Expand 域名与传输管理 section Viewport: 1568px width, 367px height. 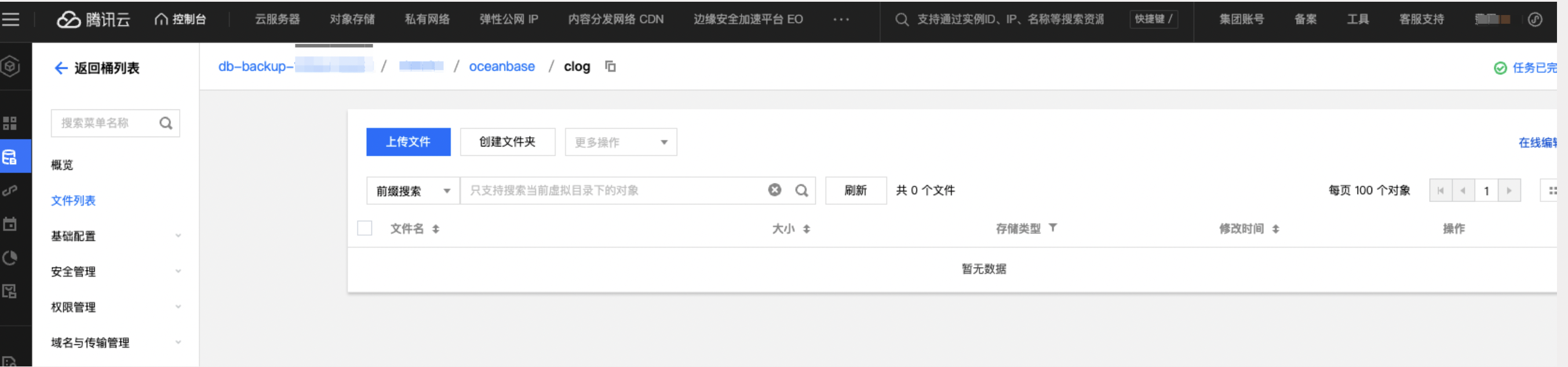coord(116,343)
